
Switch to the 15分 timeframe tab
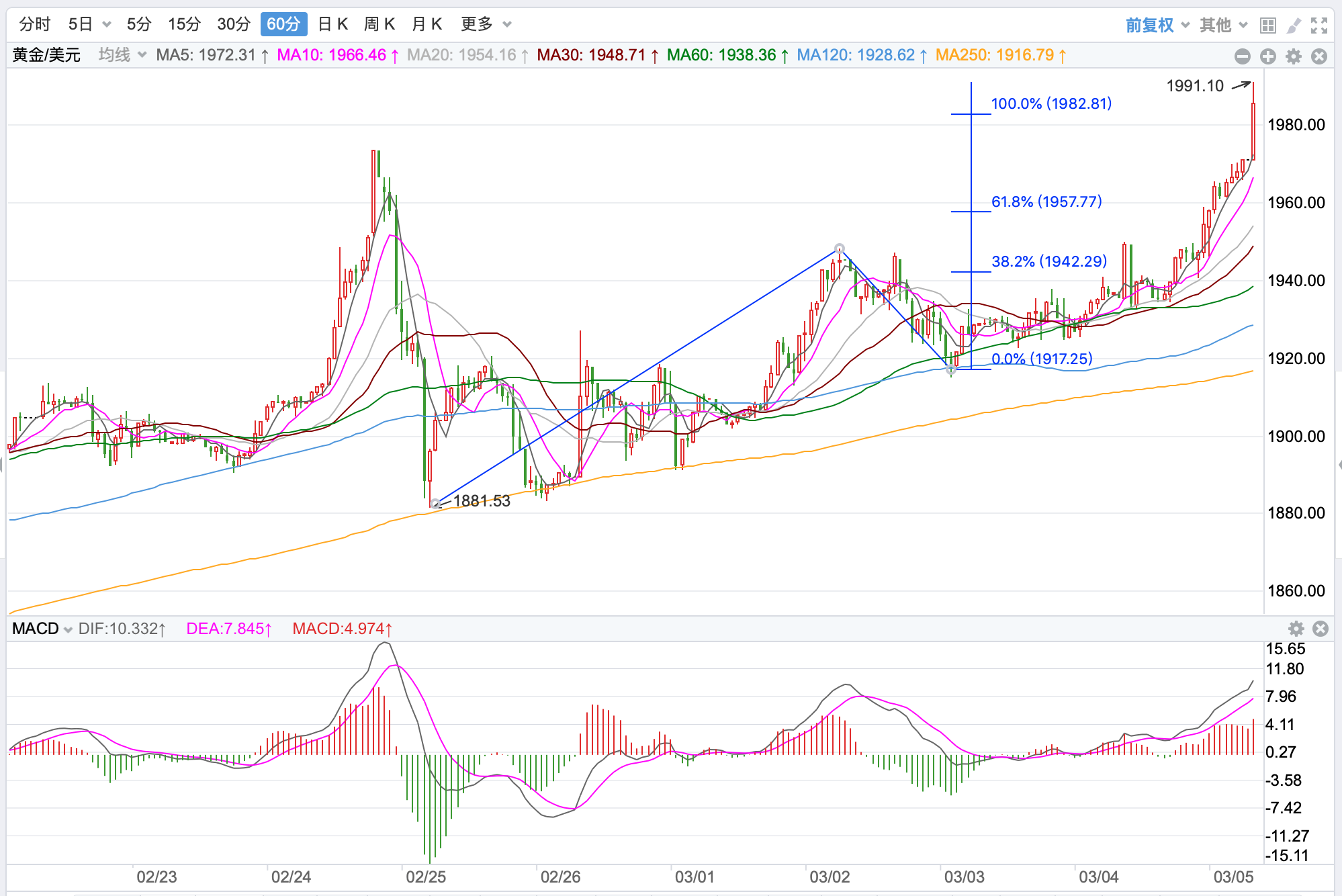[x=184, y=25]
